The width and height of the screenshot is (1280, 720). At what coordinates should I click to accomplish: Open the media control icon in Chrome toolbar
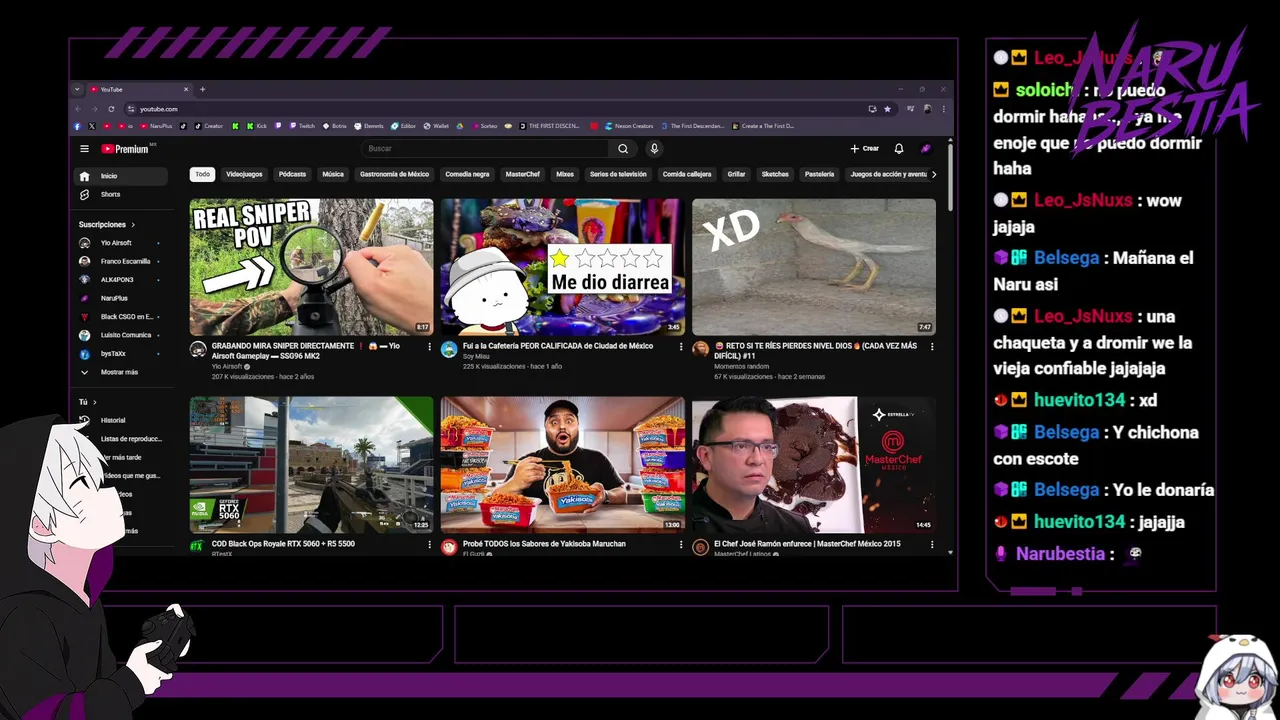pos(909,109)
